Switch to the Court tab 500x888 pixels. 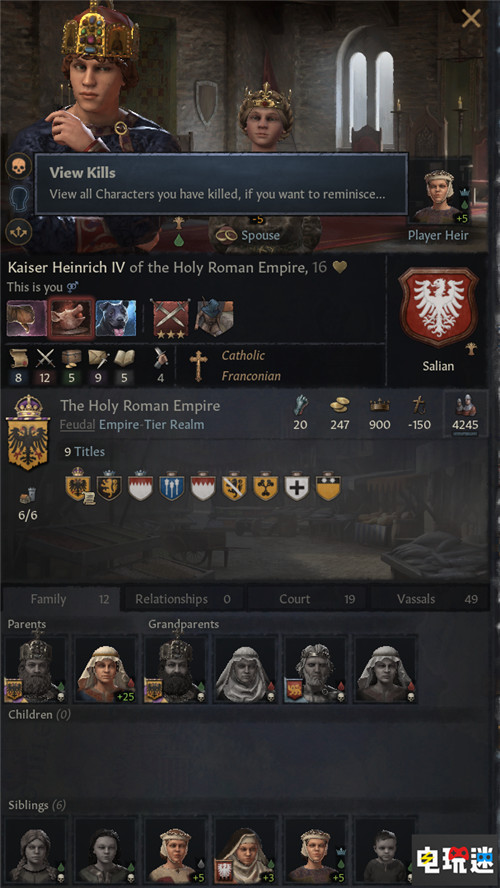[306, 599]
